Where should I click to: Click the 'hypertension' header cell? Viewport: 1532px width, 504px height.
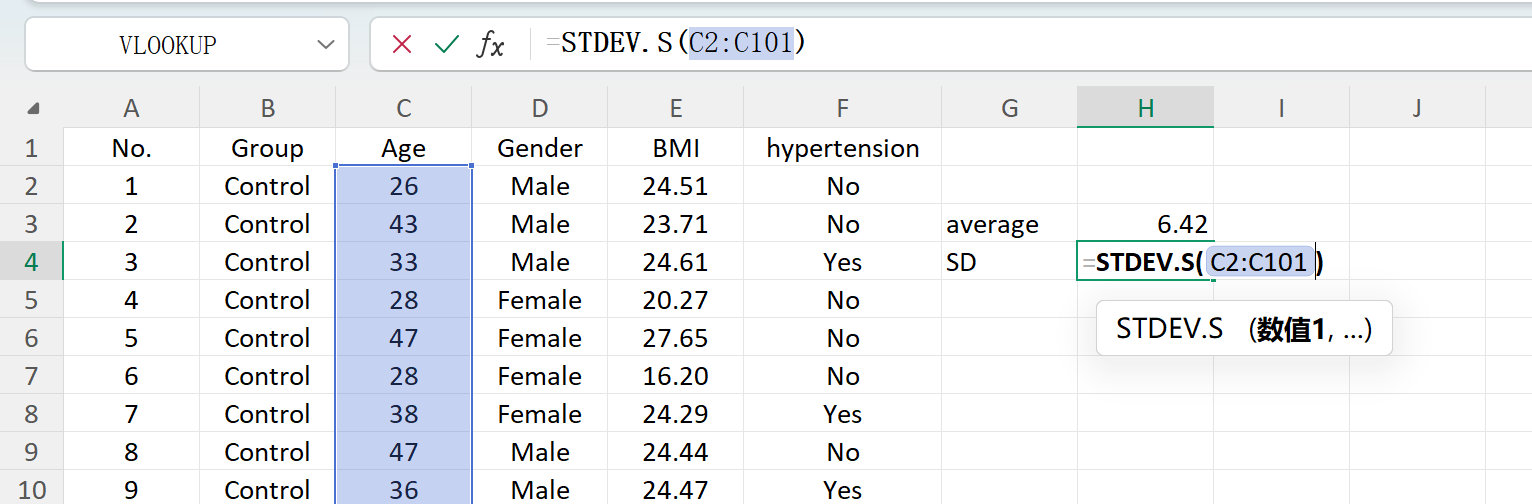(x=843, y=148)
